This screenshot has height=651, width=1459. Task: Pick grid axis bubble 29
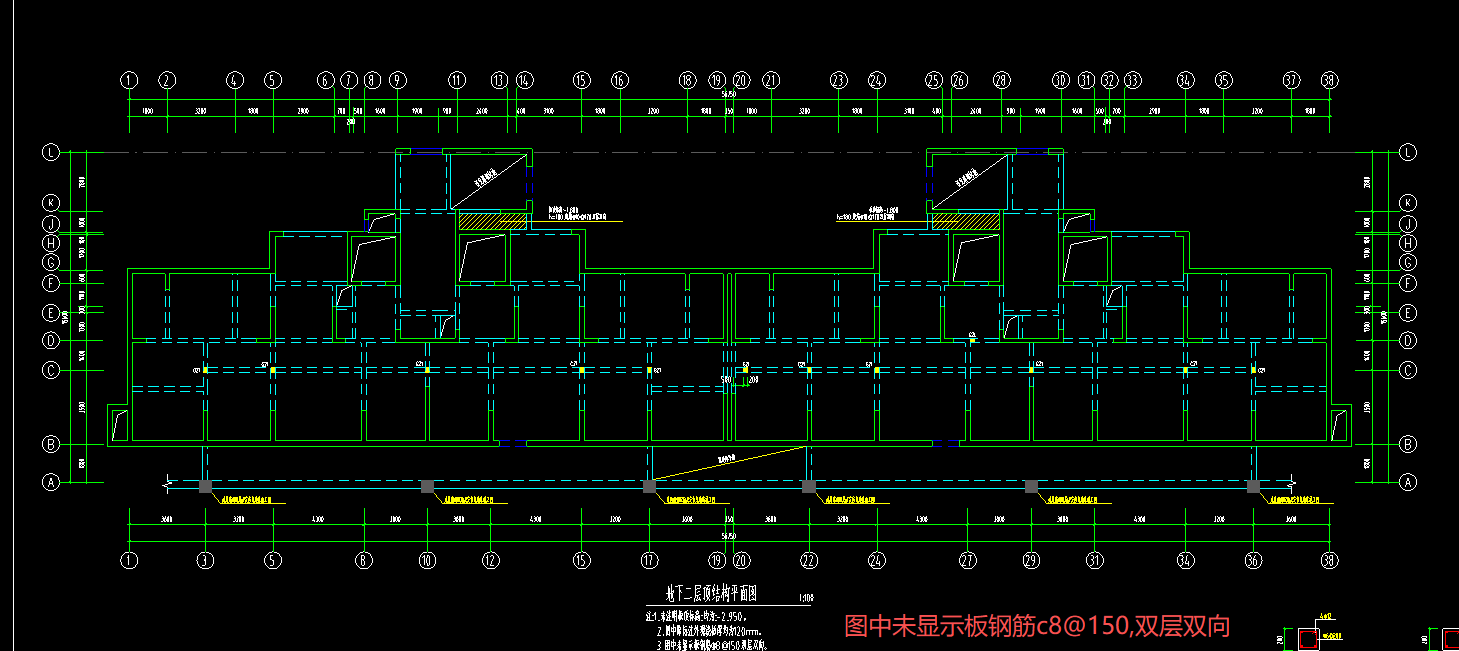1031,561
